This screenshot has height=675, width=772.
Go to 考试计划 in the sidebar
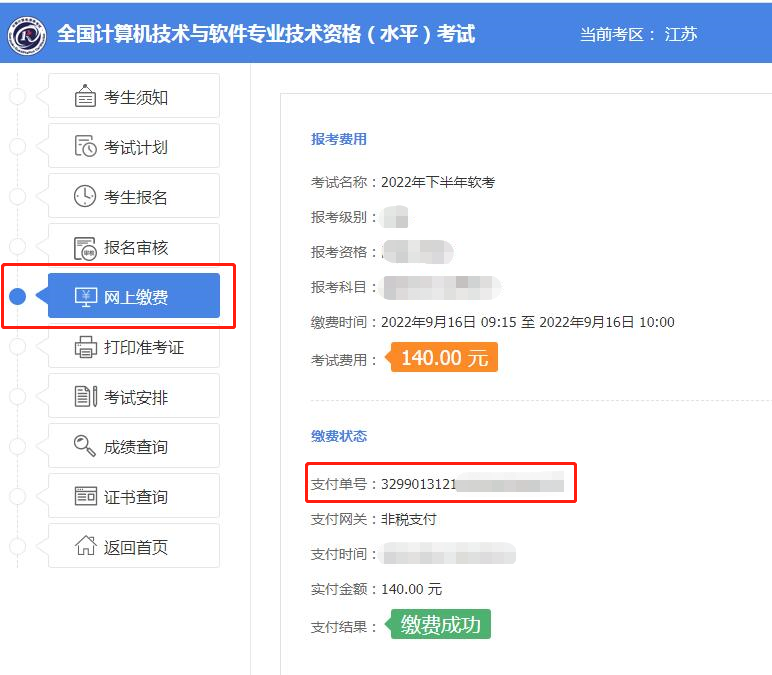tap(135, 147)
